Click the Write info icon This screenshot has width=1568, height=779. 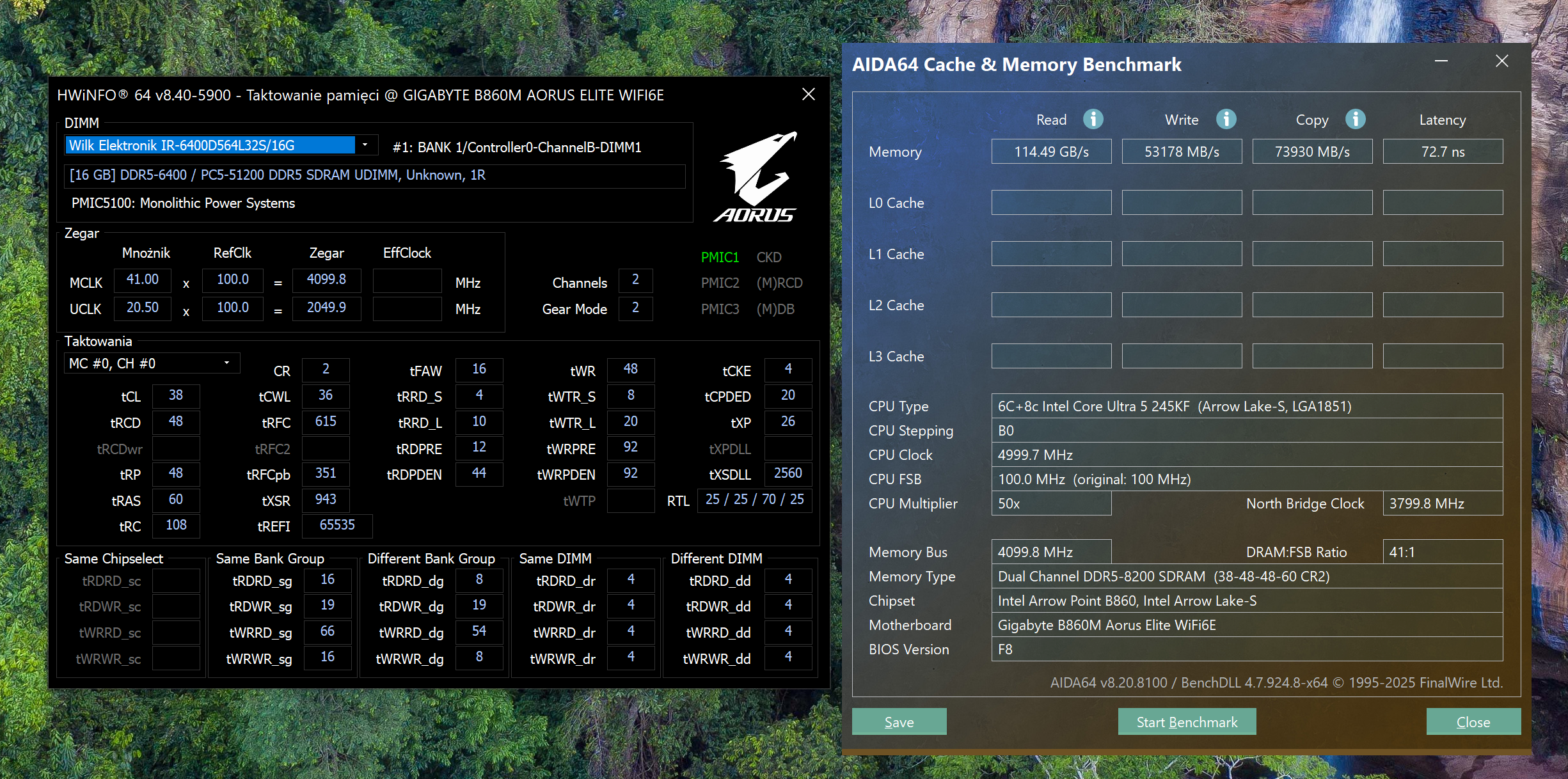coord(1226,119)
